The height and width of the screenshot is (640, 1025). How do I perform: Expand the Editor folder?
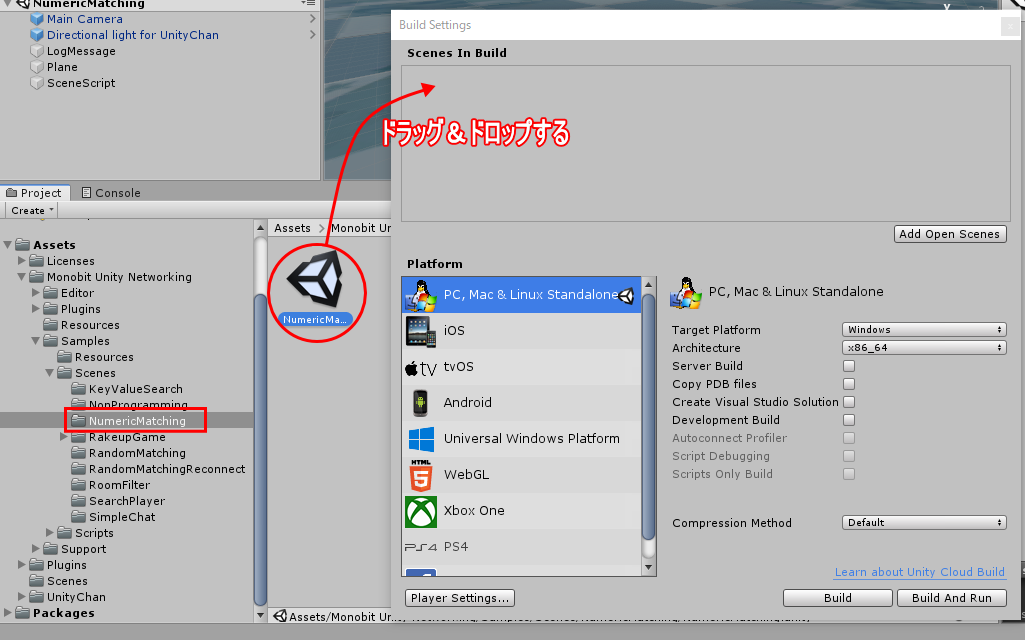pos(36,293)
